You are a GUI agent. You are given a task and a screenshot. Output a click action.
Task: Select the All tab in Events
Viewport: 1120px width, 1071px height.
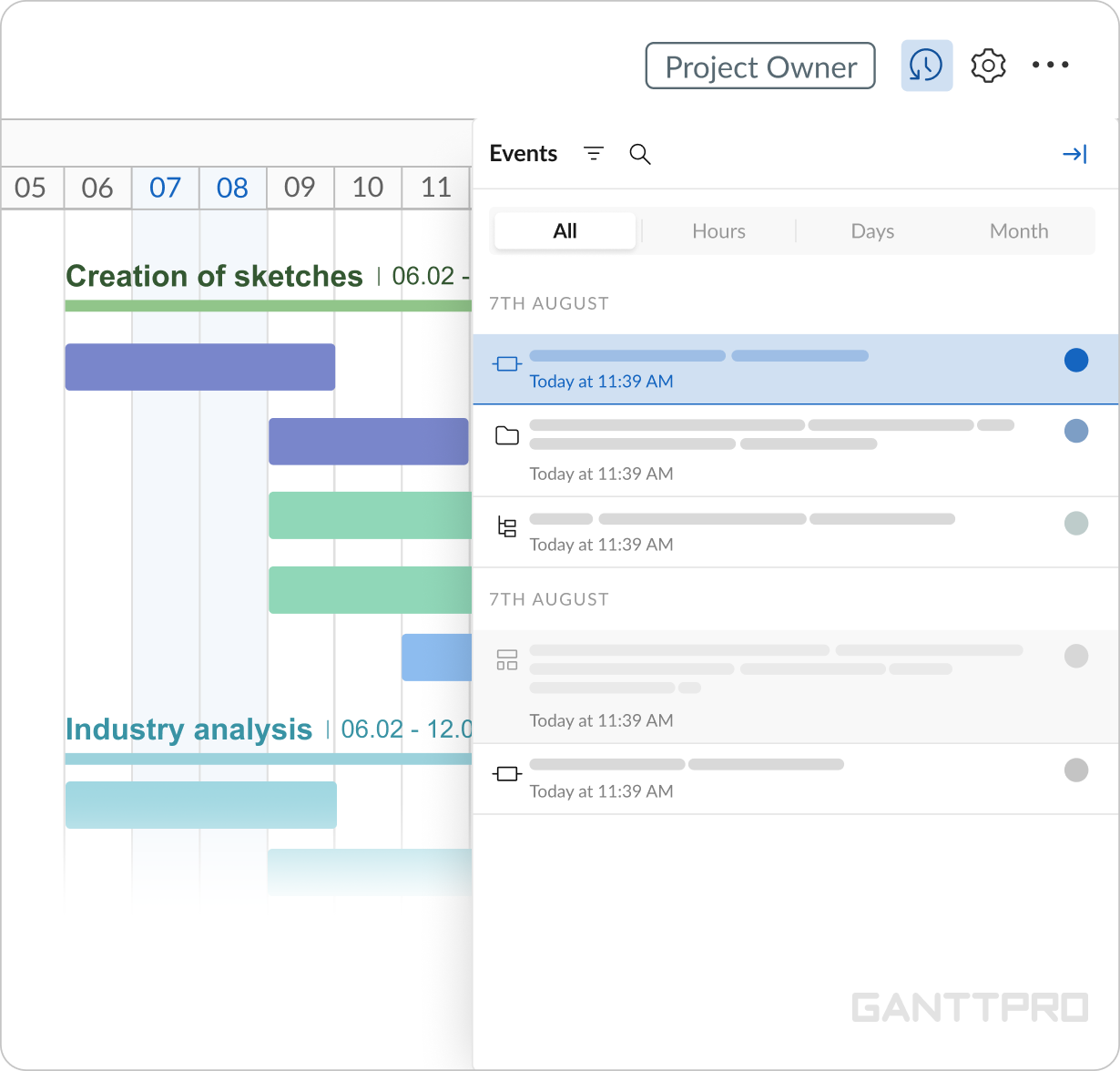(565, 231)
